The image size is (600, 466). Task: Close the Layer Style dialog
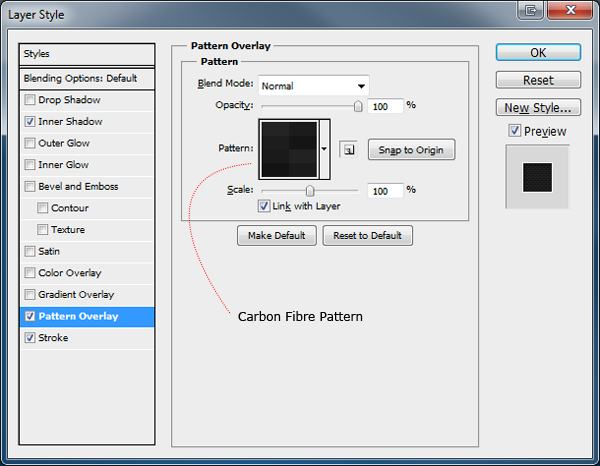click(570, 10)
